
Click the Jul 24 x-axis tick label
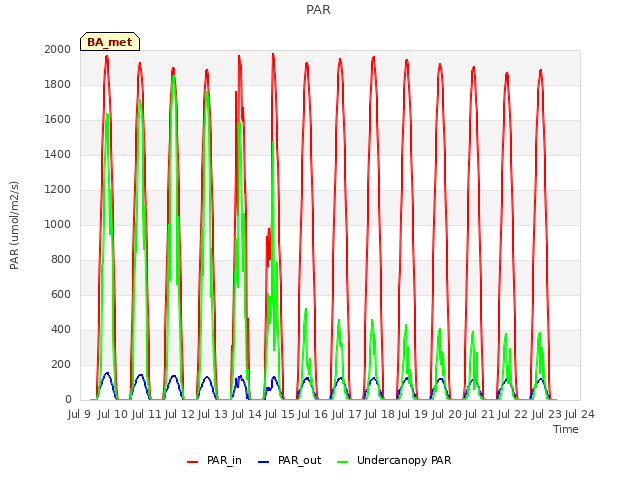pyautogui.click(x=580, y=414)
